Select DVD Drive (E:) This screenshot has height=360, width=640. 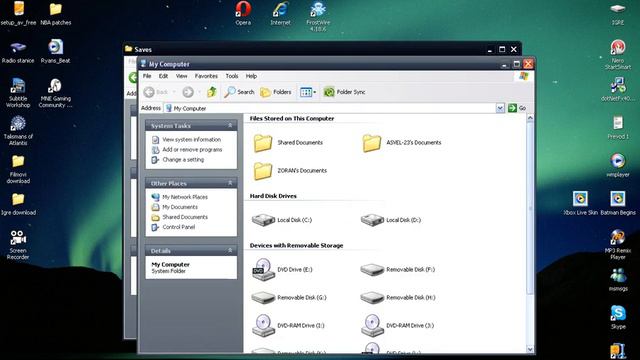tap(282, 269)
